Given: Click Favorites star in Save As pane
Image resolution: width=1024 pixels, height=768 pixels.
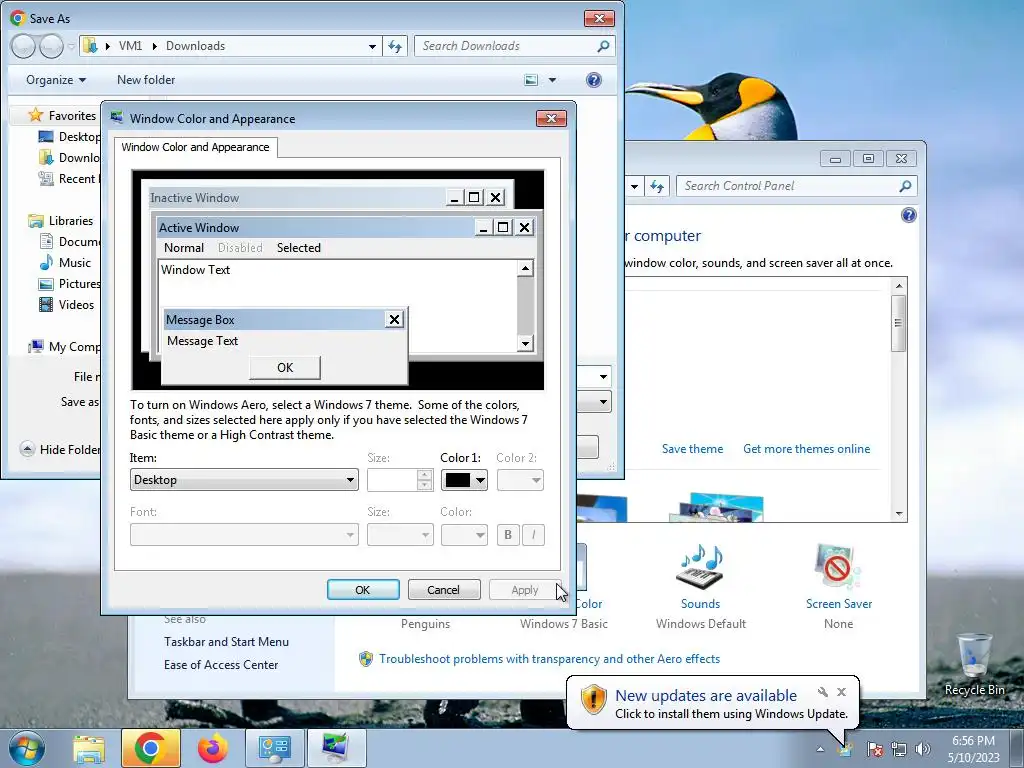Looking at the screenshot, I should [35, 116].
